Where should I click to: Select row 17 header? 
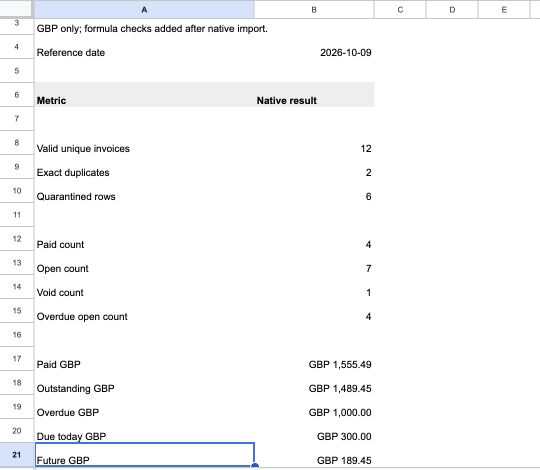click(17, 359)
